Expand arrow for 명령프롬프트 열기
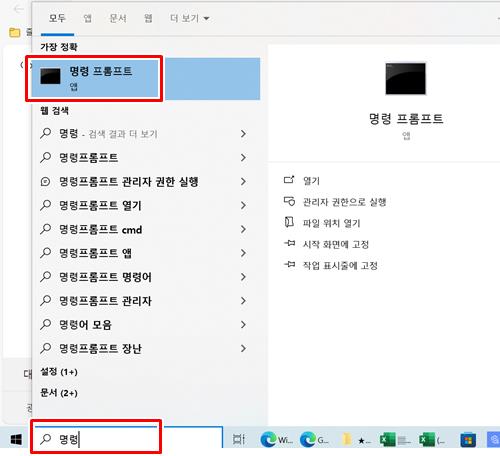The height and width of the screenshot is (456, 500). tap(243, 205)
